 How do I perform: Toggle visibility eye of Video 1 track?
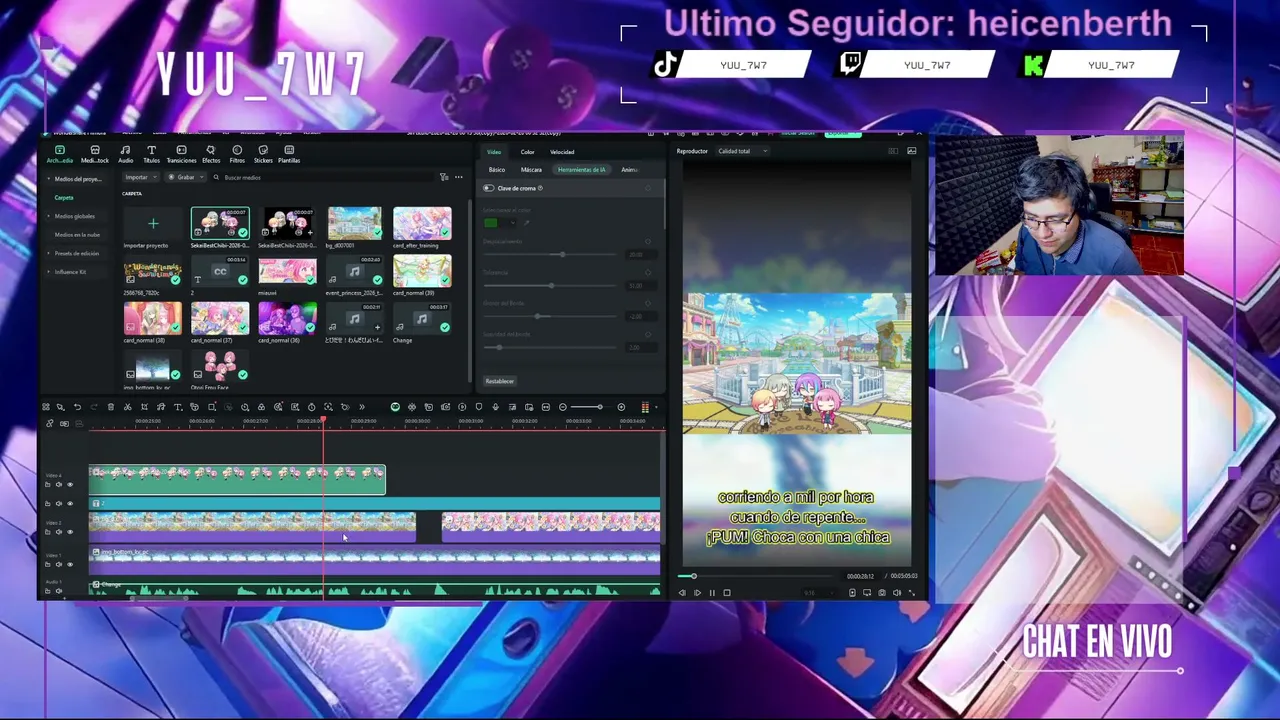pos(70,564)
